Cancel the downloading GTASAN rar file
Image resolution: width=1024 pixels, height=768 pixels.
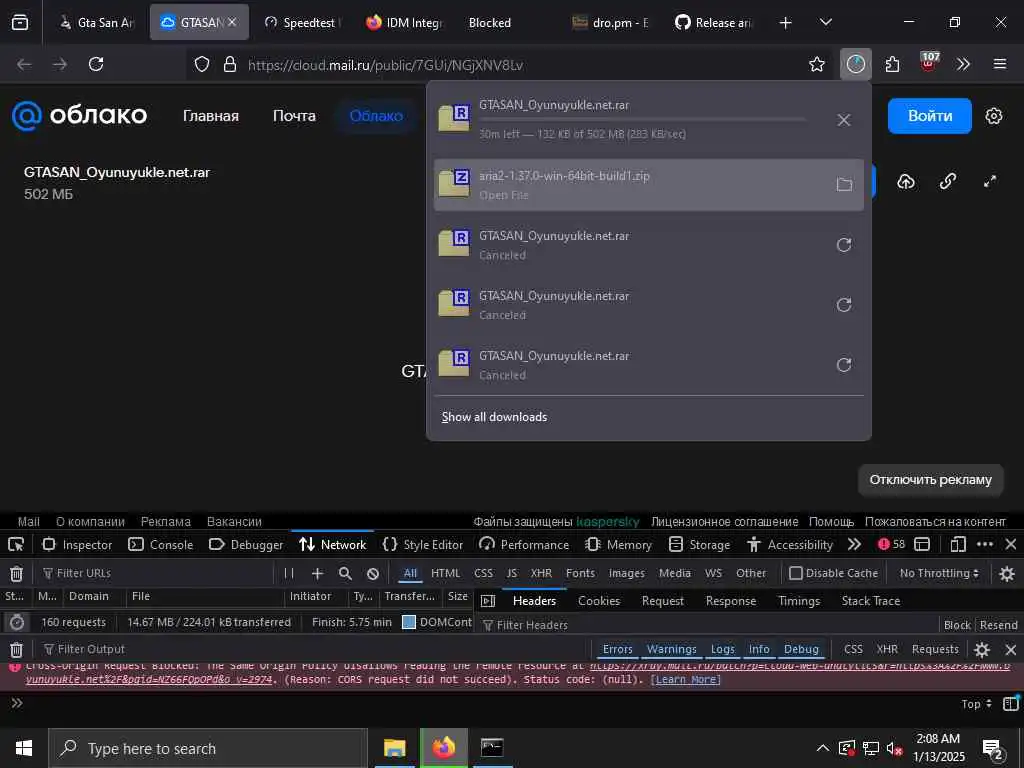tap(844, 120)
